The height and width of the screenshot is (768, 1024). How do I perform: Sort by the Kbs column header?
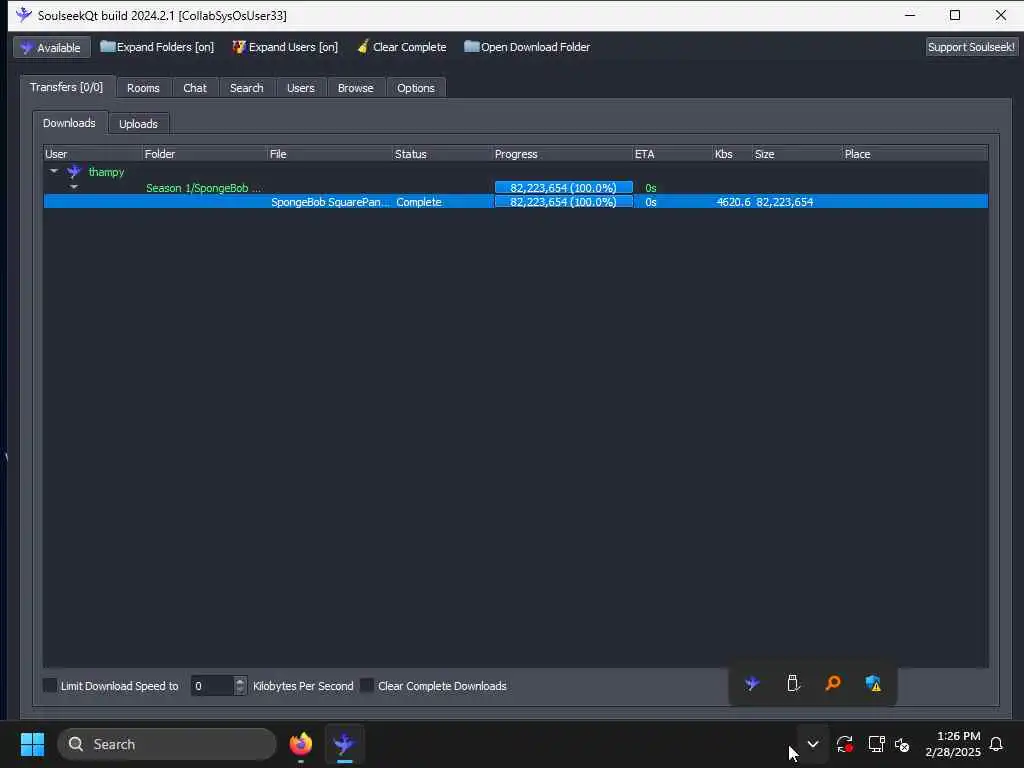click(732, 154)
